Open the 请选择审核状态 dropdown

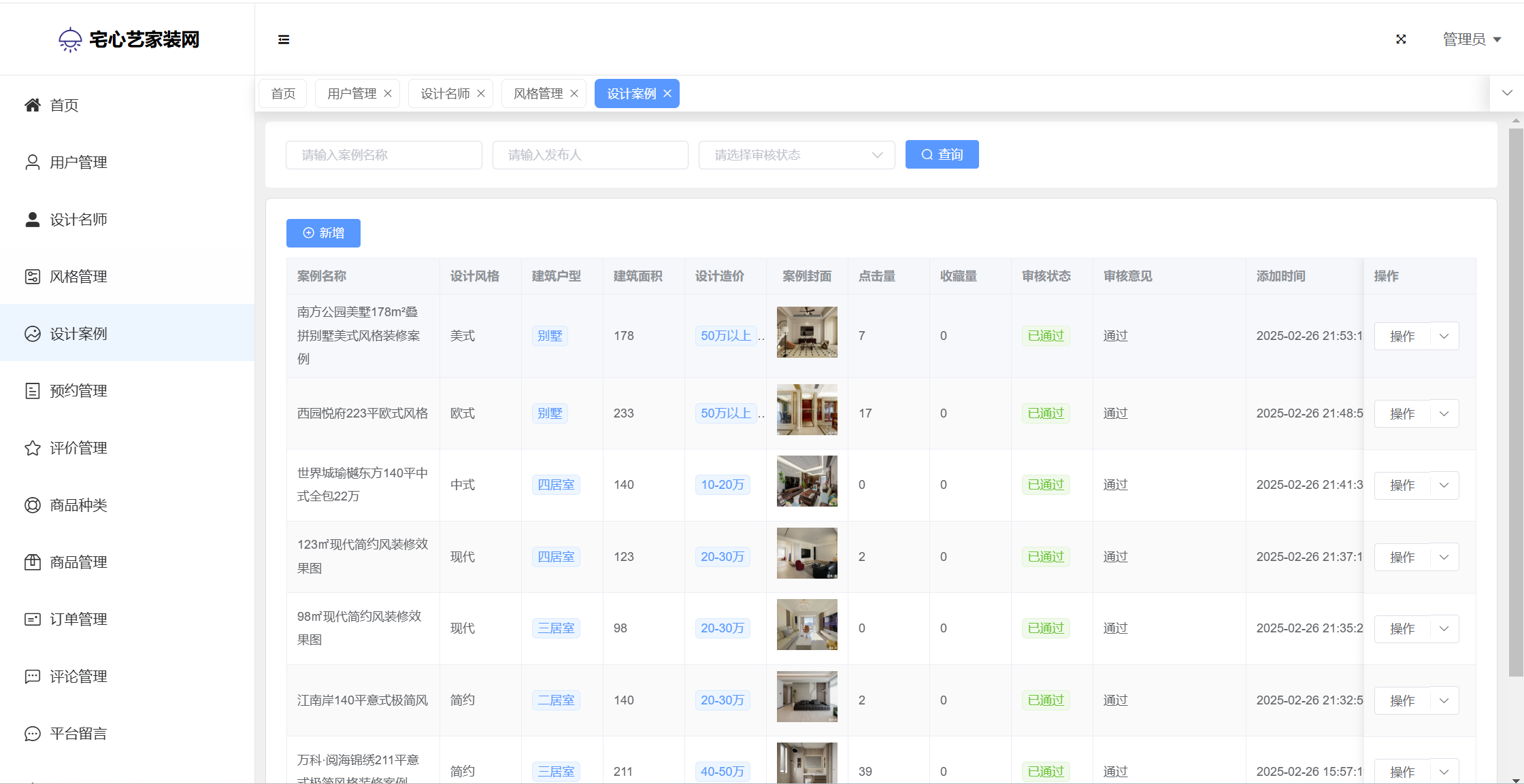[x=796, y=155]
